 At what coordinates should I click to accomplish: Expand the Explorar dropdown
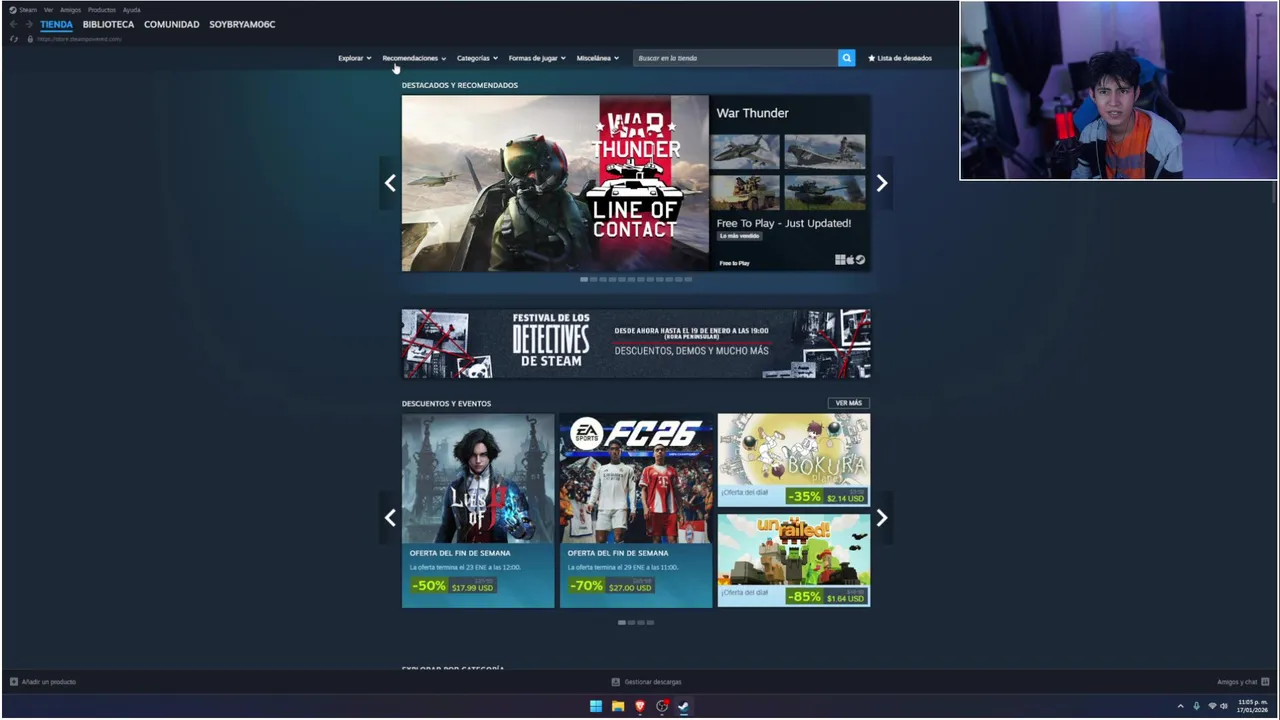point(354,58)
